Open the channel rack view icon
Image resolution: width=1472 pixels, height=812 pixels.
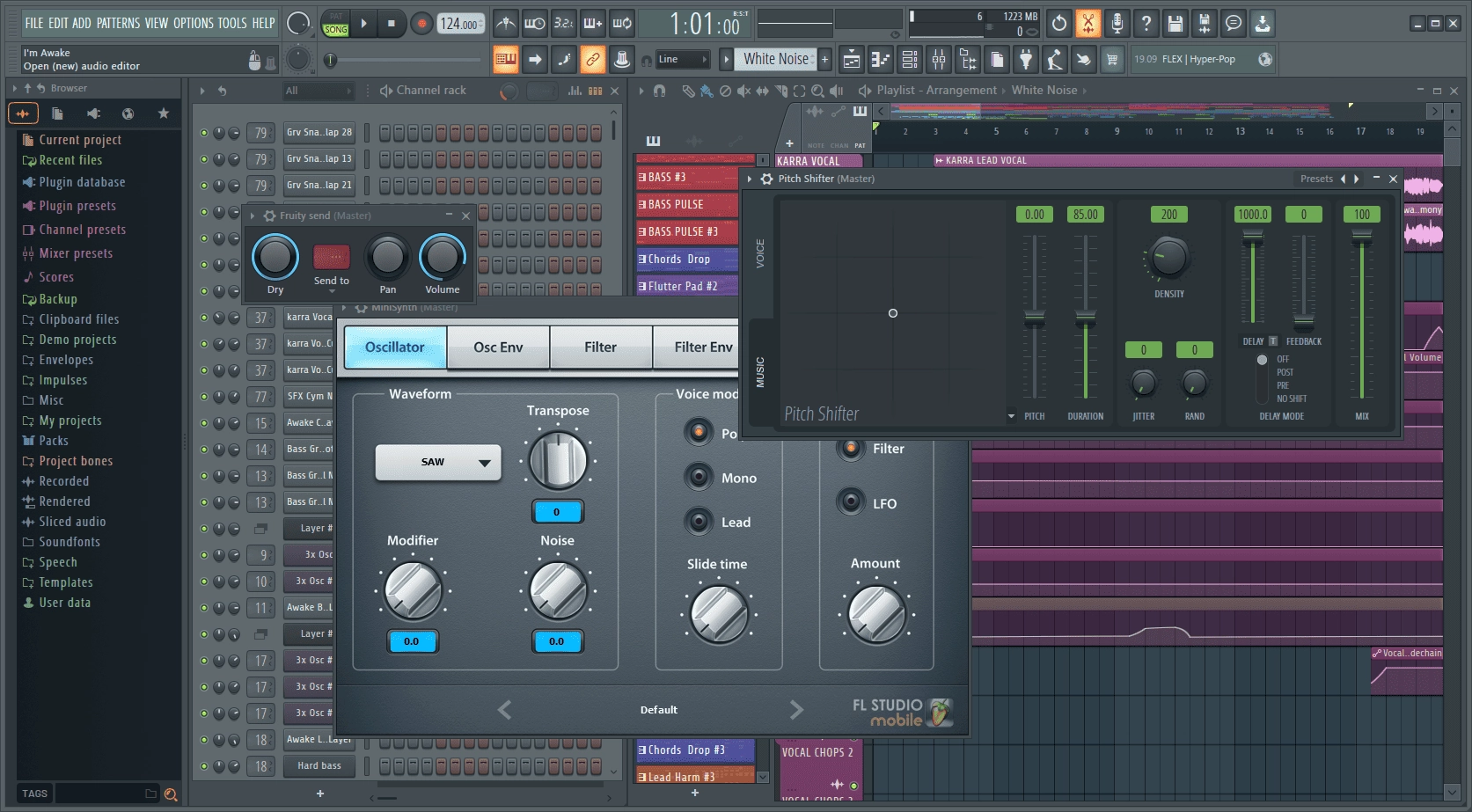tap(910, 60)
